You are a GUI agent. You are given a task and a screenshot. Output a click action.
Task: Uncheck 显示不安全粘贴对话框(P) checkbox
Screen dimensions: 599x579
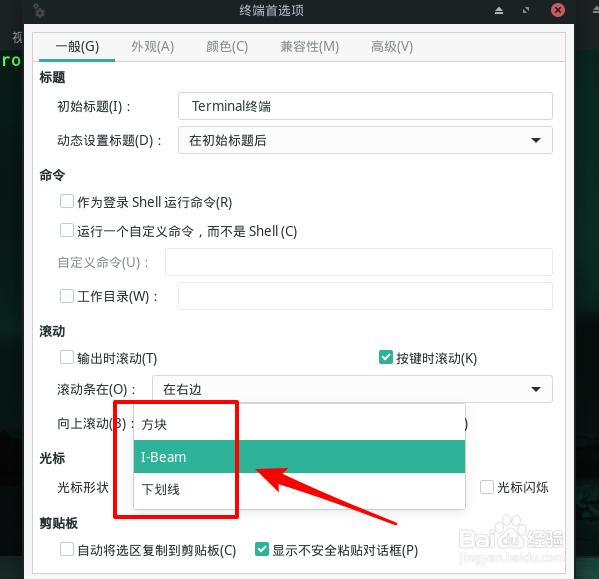pyautogui.click(x=262, y=549)
